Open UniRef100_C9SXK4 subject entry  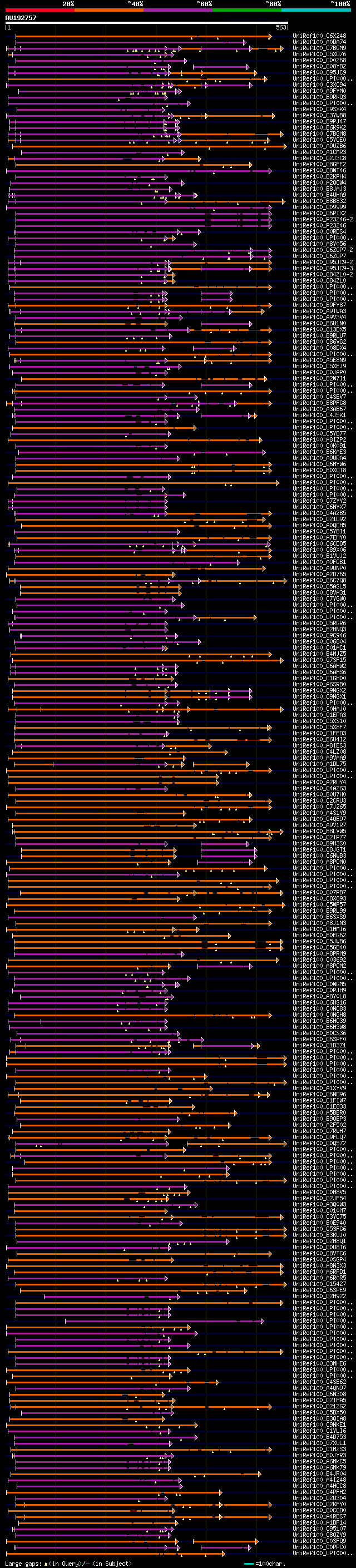pos(319,110)
